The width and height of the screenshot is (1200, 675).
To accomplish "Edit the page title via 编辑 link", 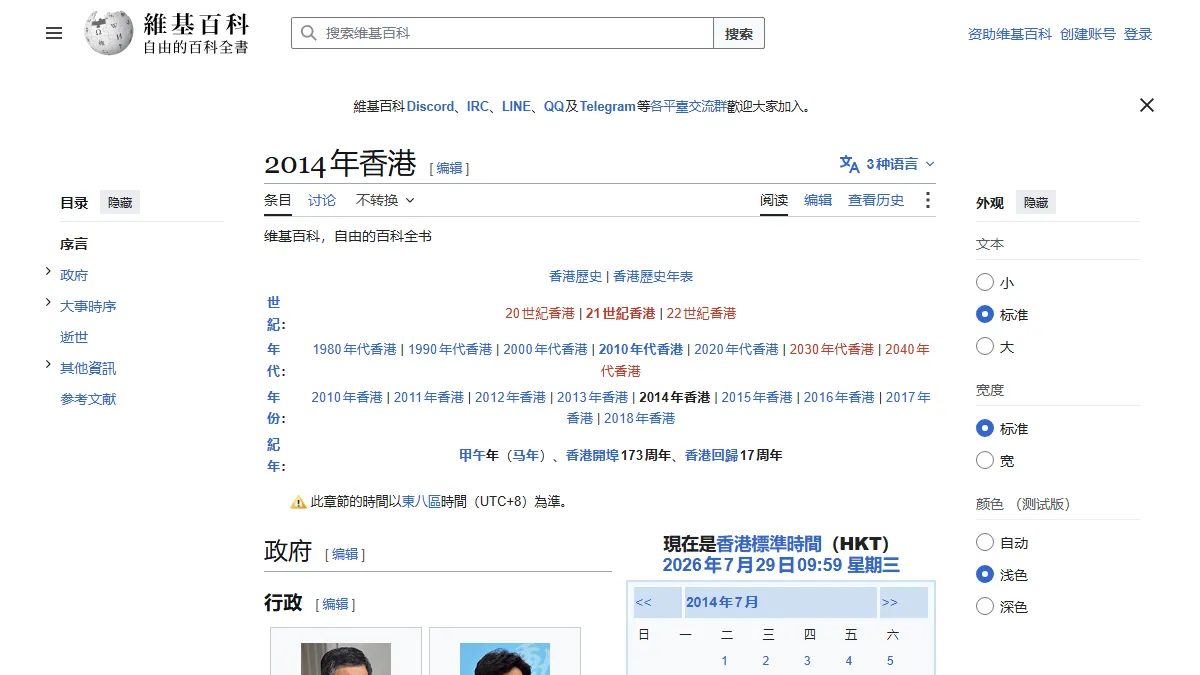I will (449, 169).
